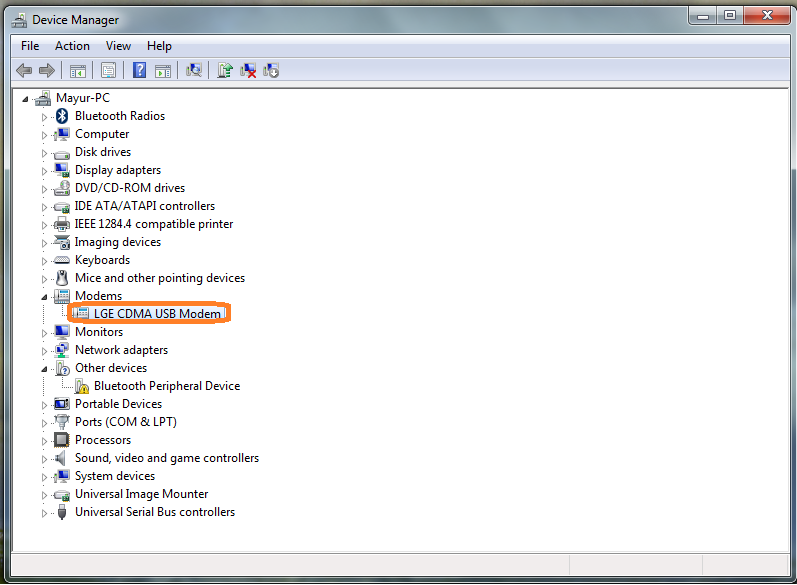This screenshot has height=585, width=797.
Task: Click the Forward arrow toolbar icon
Action: pyautogui.click(x=47, y=70)
